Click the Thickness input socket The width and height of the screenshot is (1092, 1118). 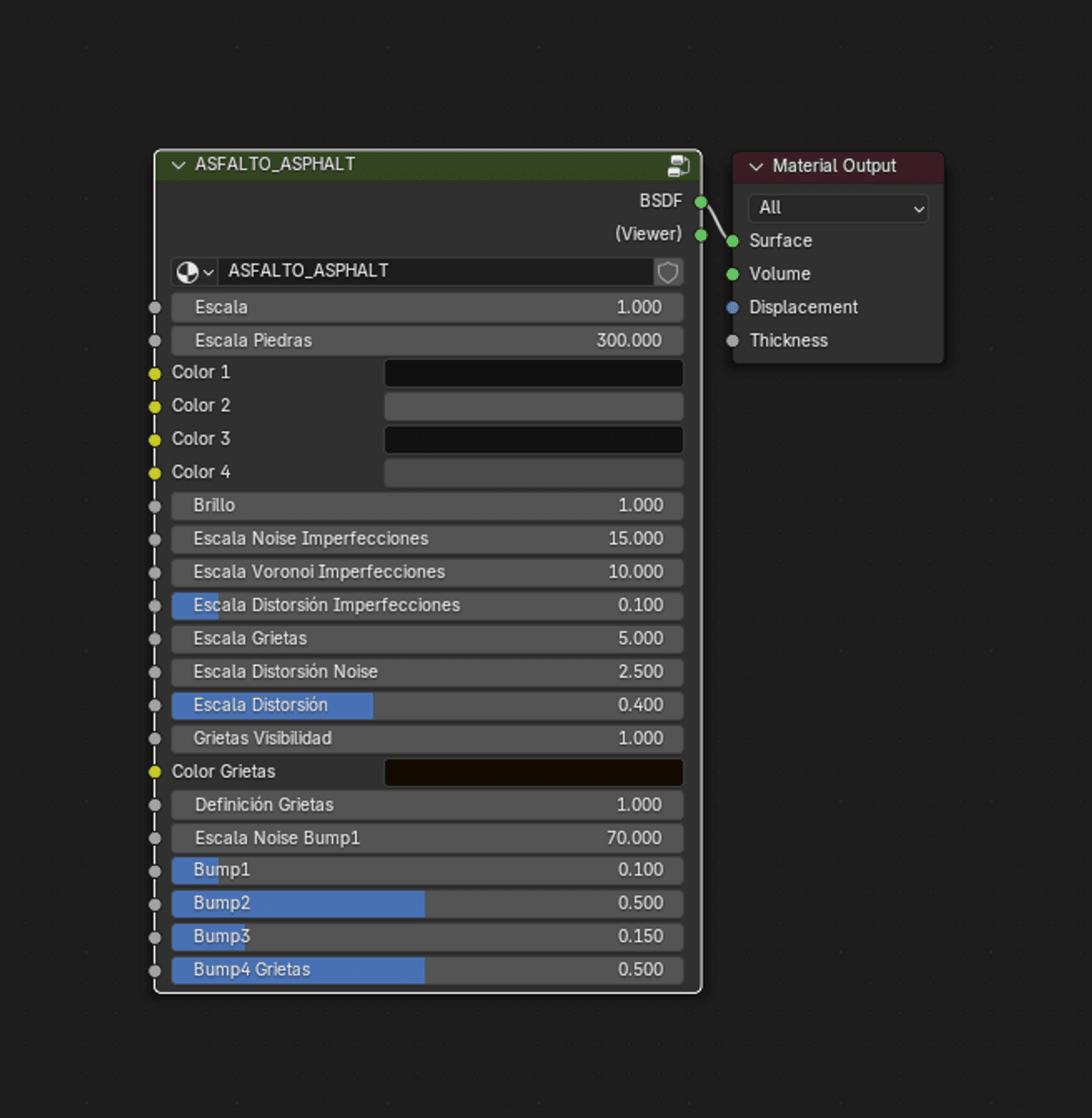(x=733, y=341)
